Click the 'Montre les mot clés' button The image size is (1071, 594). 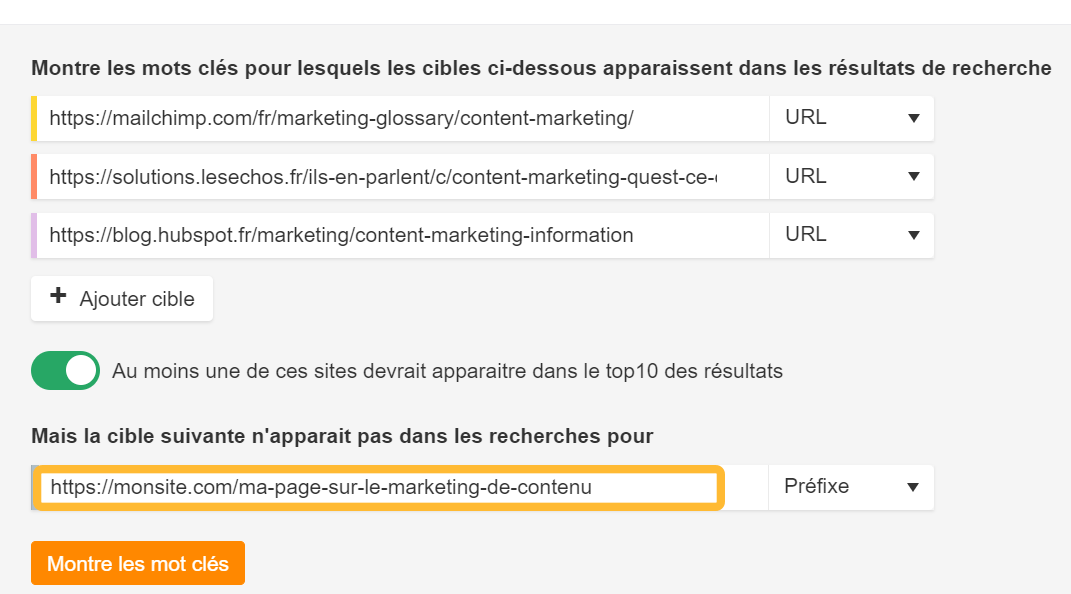pyautogui.click(x=137, y=562)
